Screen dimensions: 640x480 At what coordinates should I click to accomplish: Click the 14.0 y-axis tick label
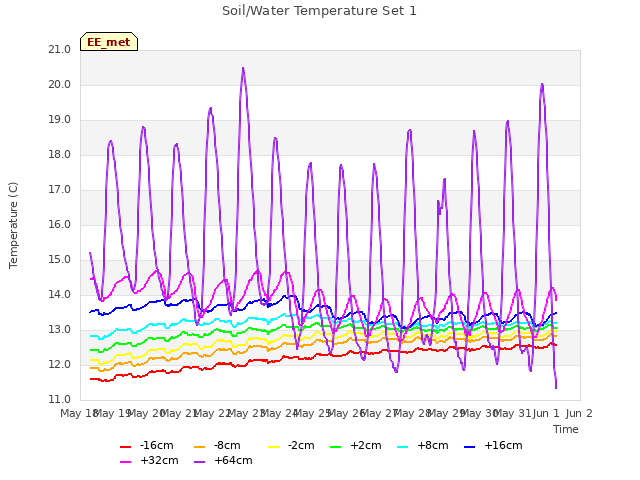[x=60, y=295]
